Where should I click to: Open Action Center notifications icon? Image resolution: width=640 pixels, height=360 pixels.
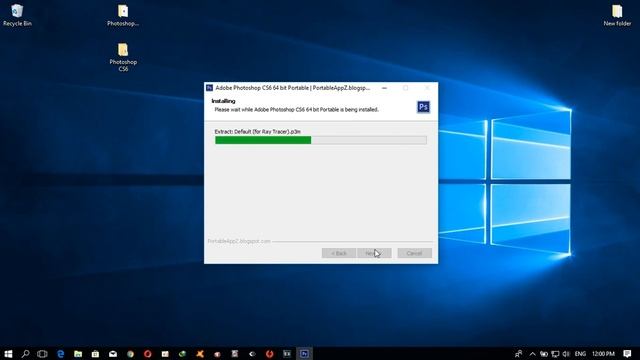[x=627, y=354]
